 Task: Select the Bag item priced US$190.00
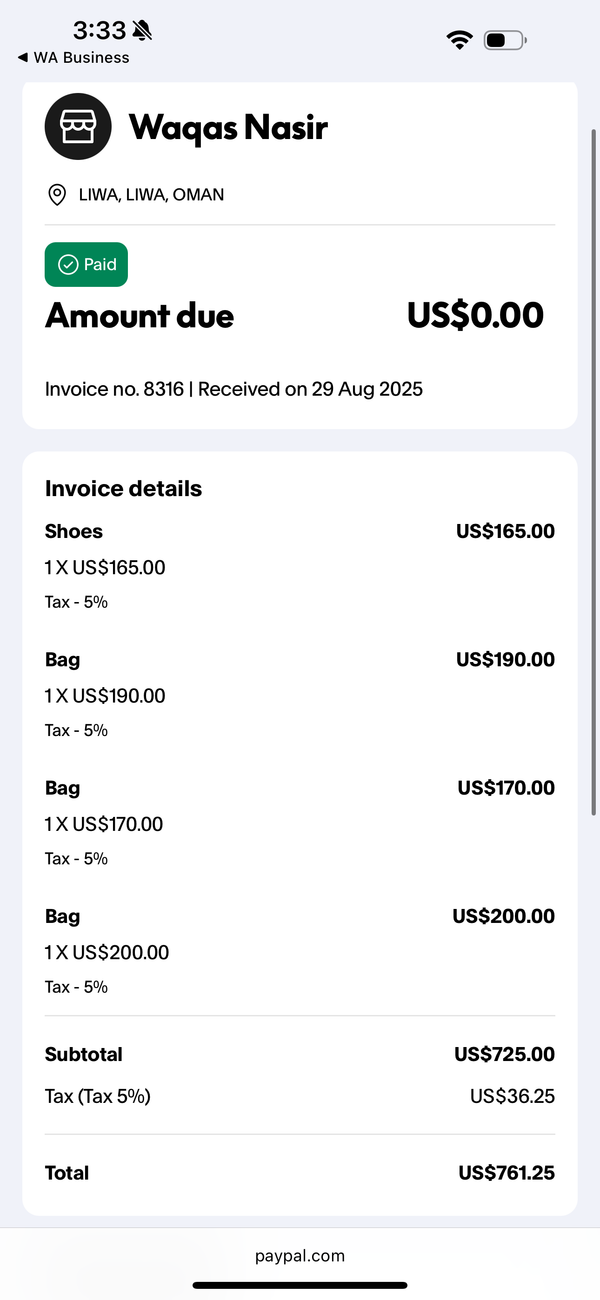tap(300, 694)
